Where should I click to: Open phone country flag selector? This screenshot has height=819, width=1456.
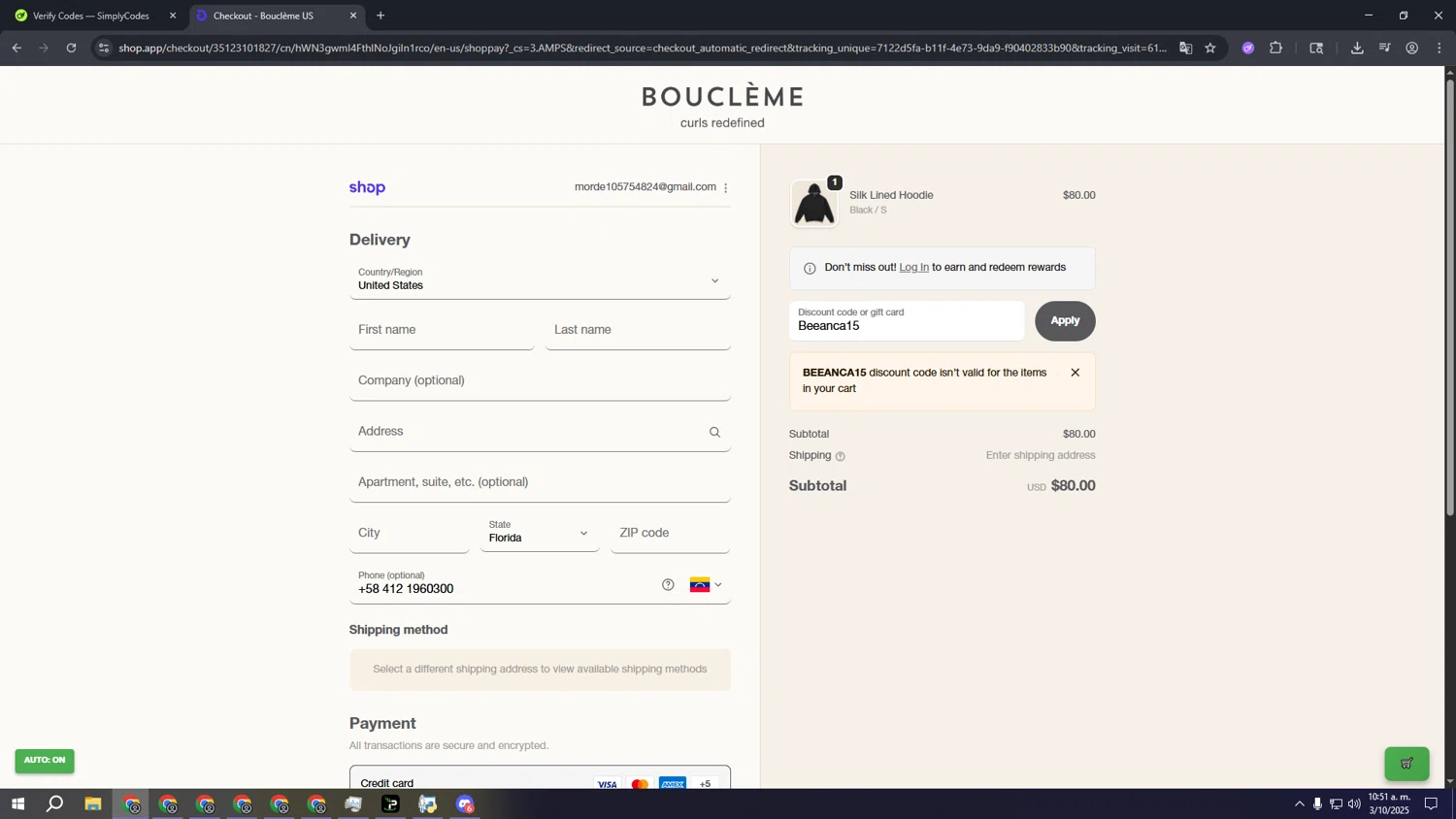point(706,584)
